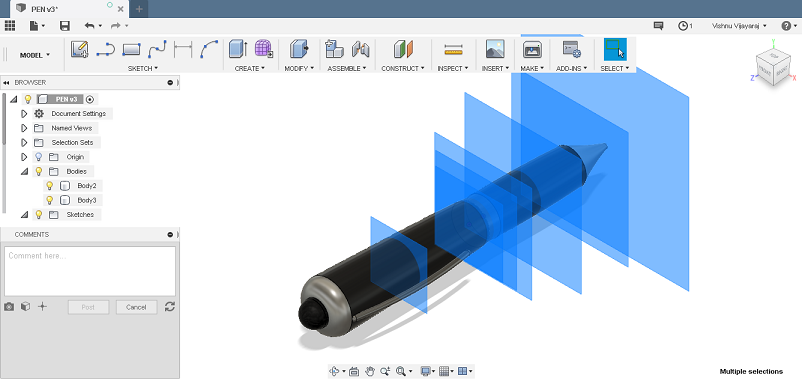Select the Rectangle sketch tool
This screenshot has height=381, width=802.
tap(131, 49)
